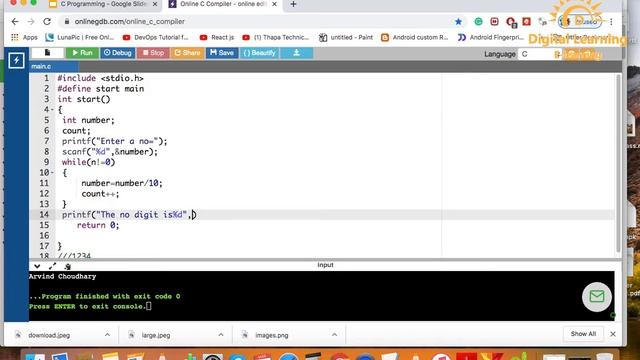Open options for large.jpeg
This screenshot has height=360, width=640.
click(x=221, y=335)
